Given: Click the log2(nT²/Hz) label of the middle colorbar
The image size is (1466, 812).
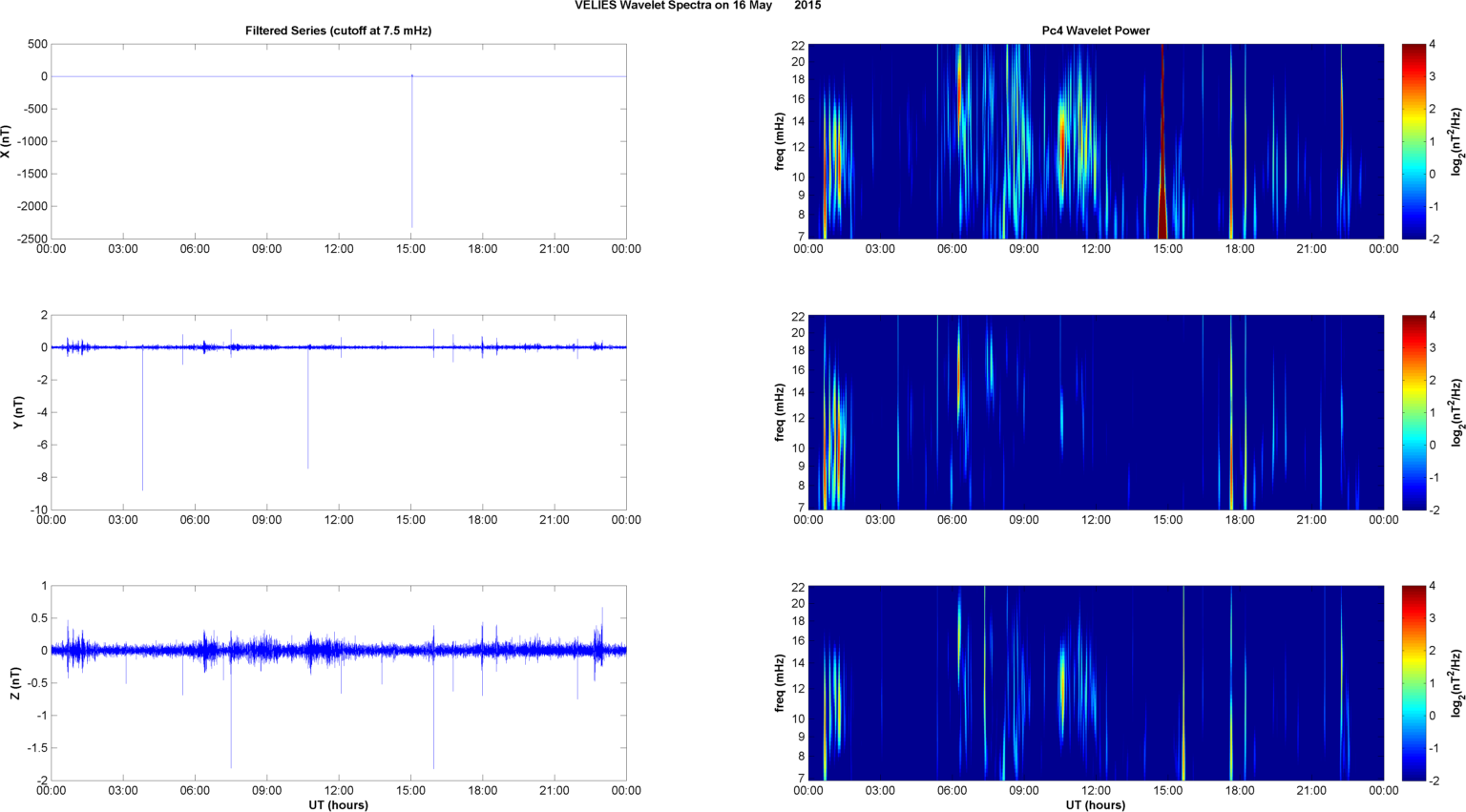Looking at the screenshot, I should [x=1456, y=412].
